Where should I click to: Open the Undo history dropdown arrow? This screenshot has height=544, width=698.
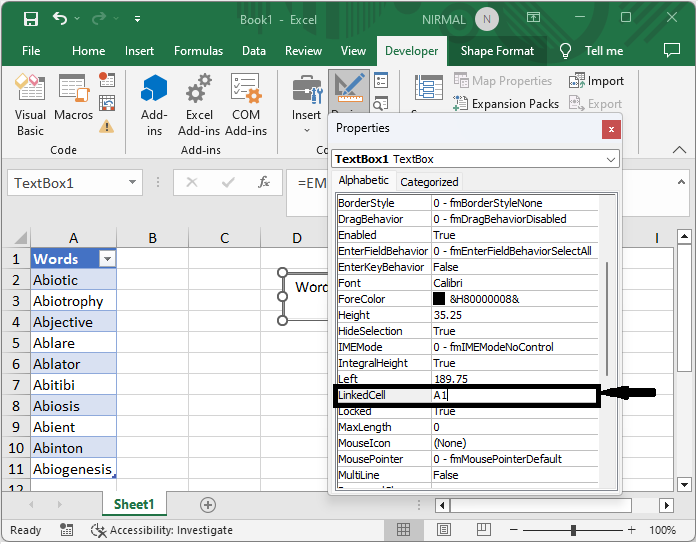point(77,19)
